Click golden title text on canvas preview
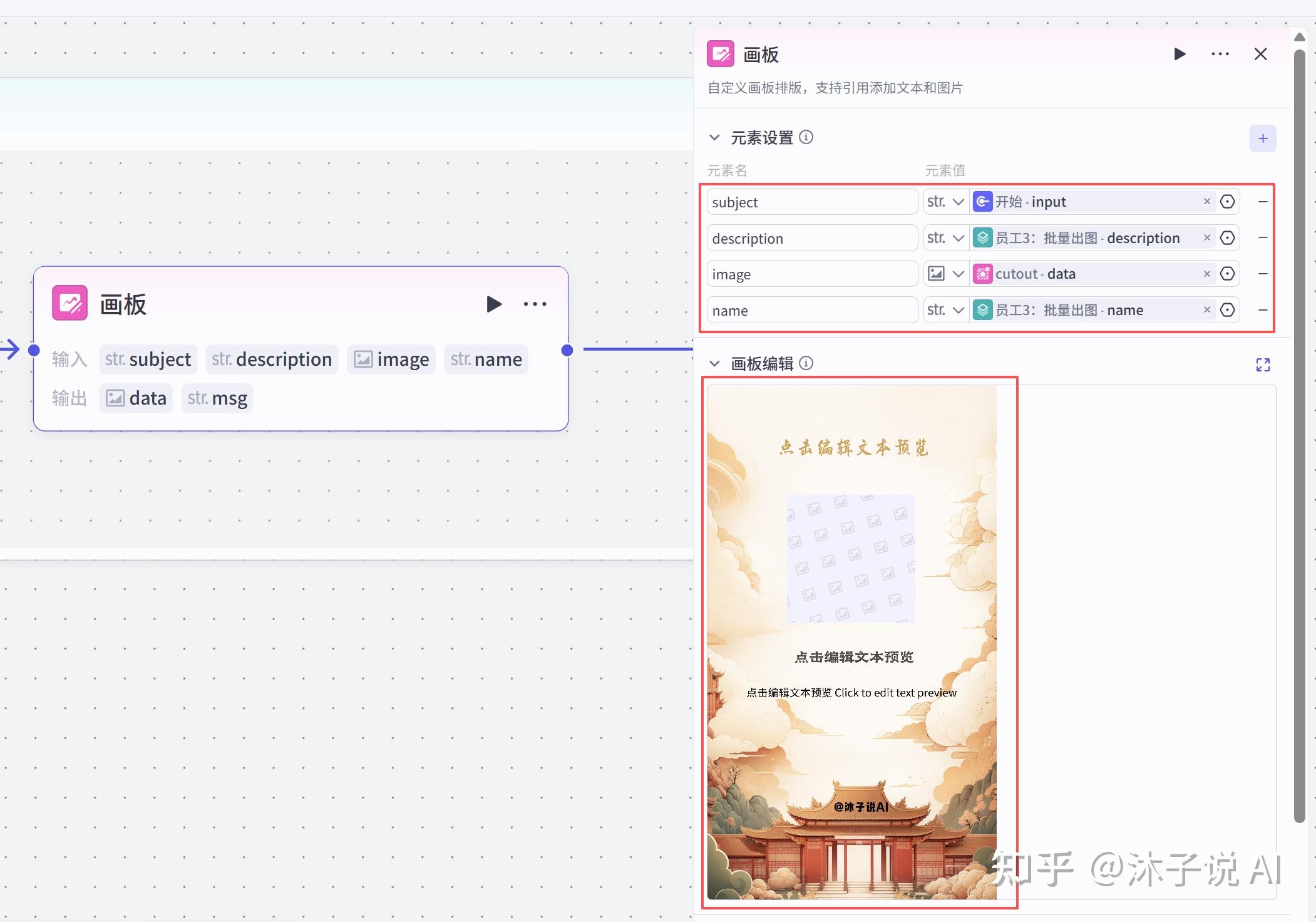 tap(853, 447)
